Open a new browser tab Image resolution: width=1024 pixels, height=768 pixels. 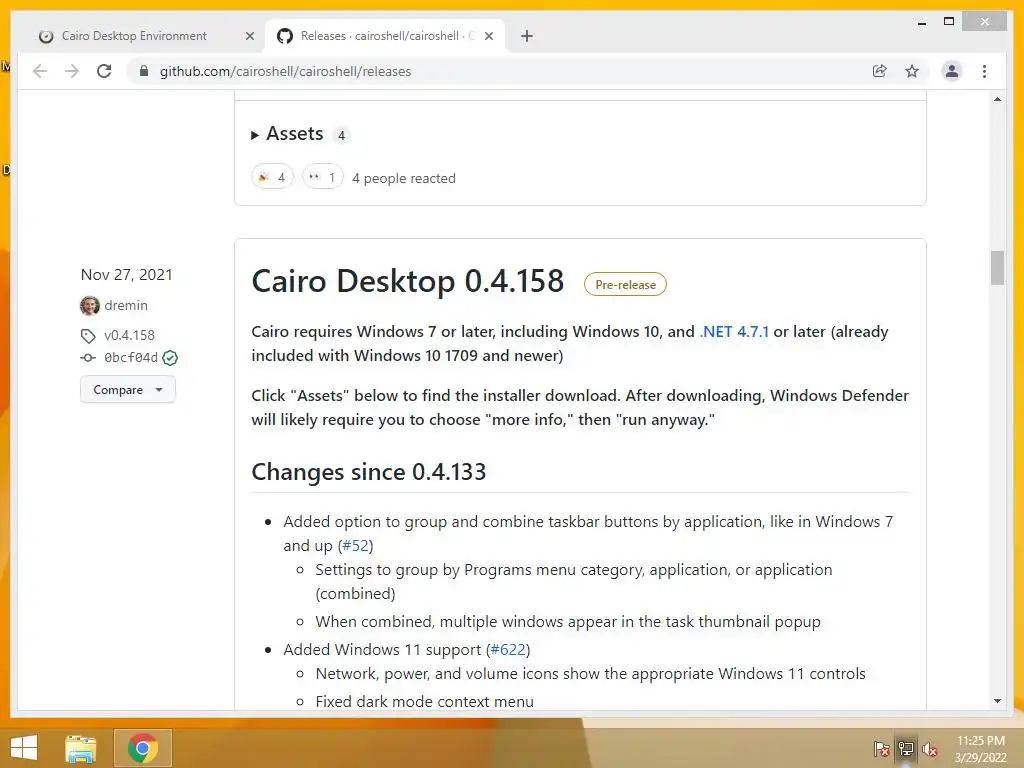[x=527, y=36]
